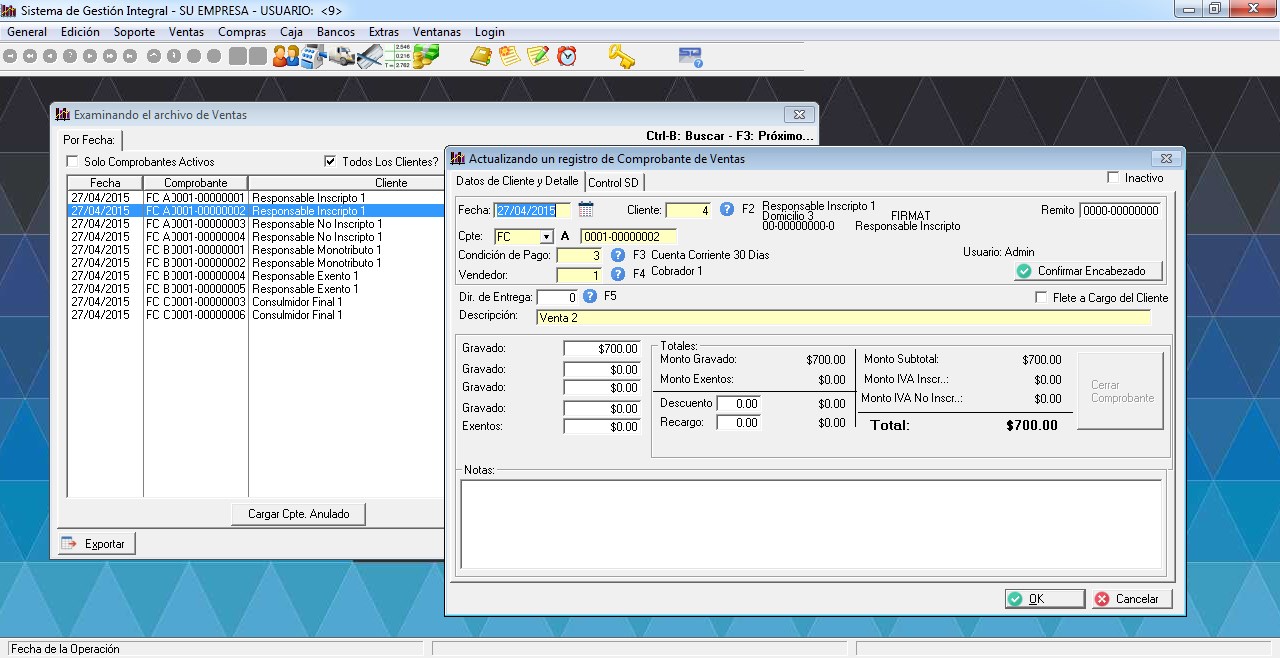Click the money and coins toolbar icon
This screenshot has height=658, width=1280.
(427, 57)
